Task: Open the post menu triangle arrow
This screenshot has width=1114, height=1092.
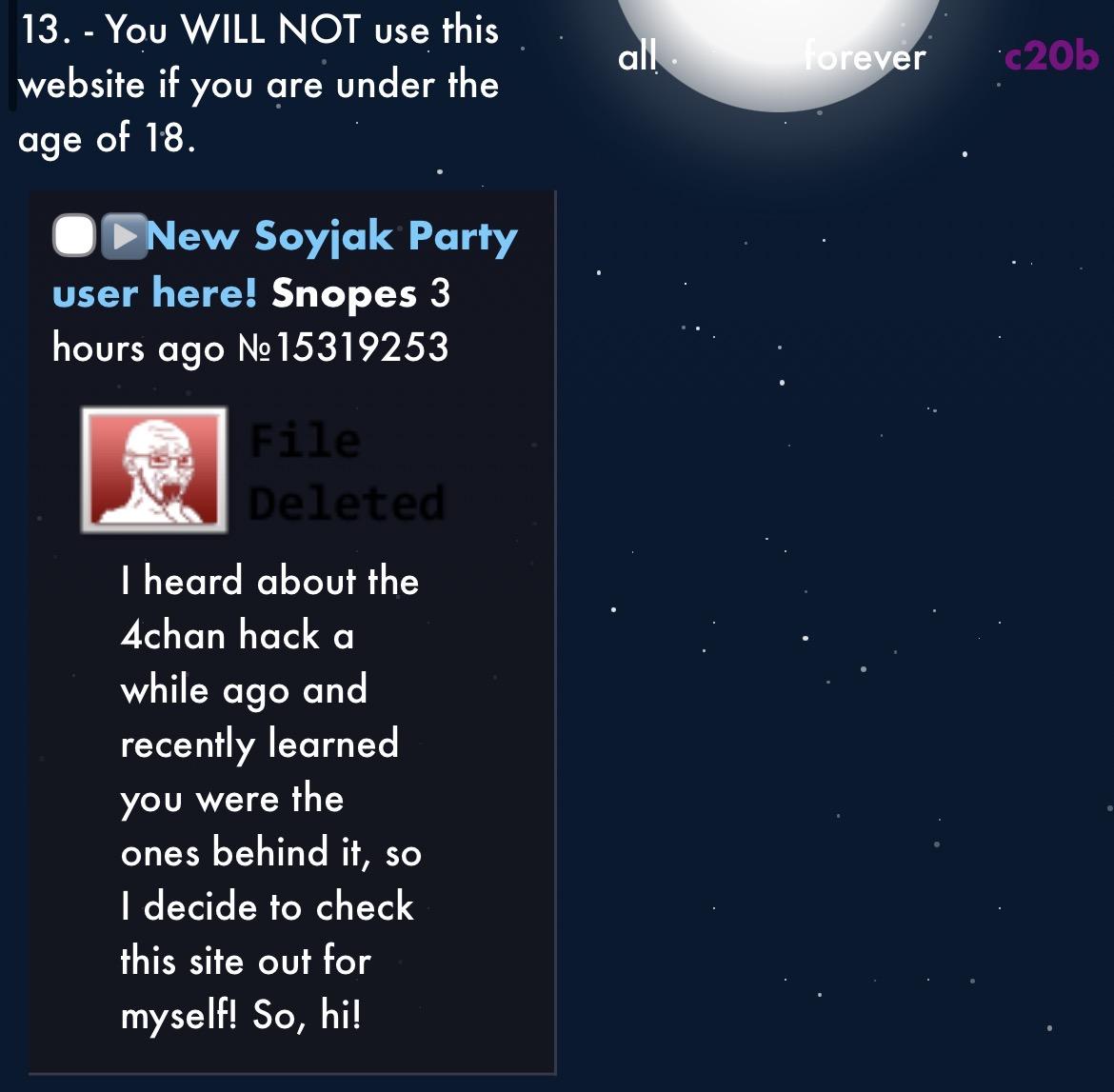Action: [x=125, y=236]
